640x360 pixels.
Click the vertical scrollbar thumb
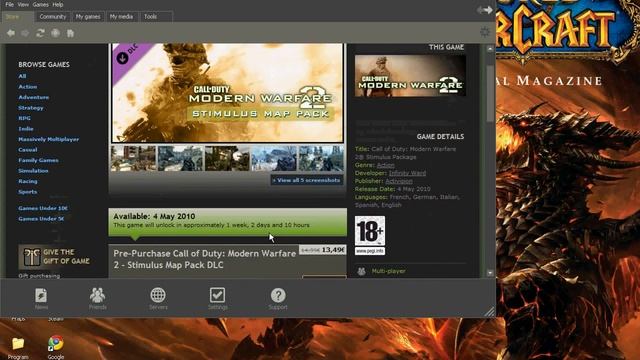490,93
